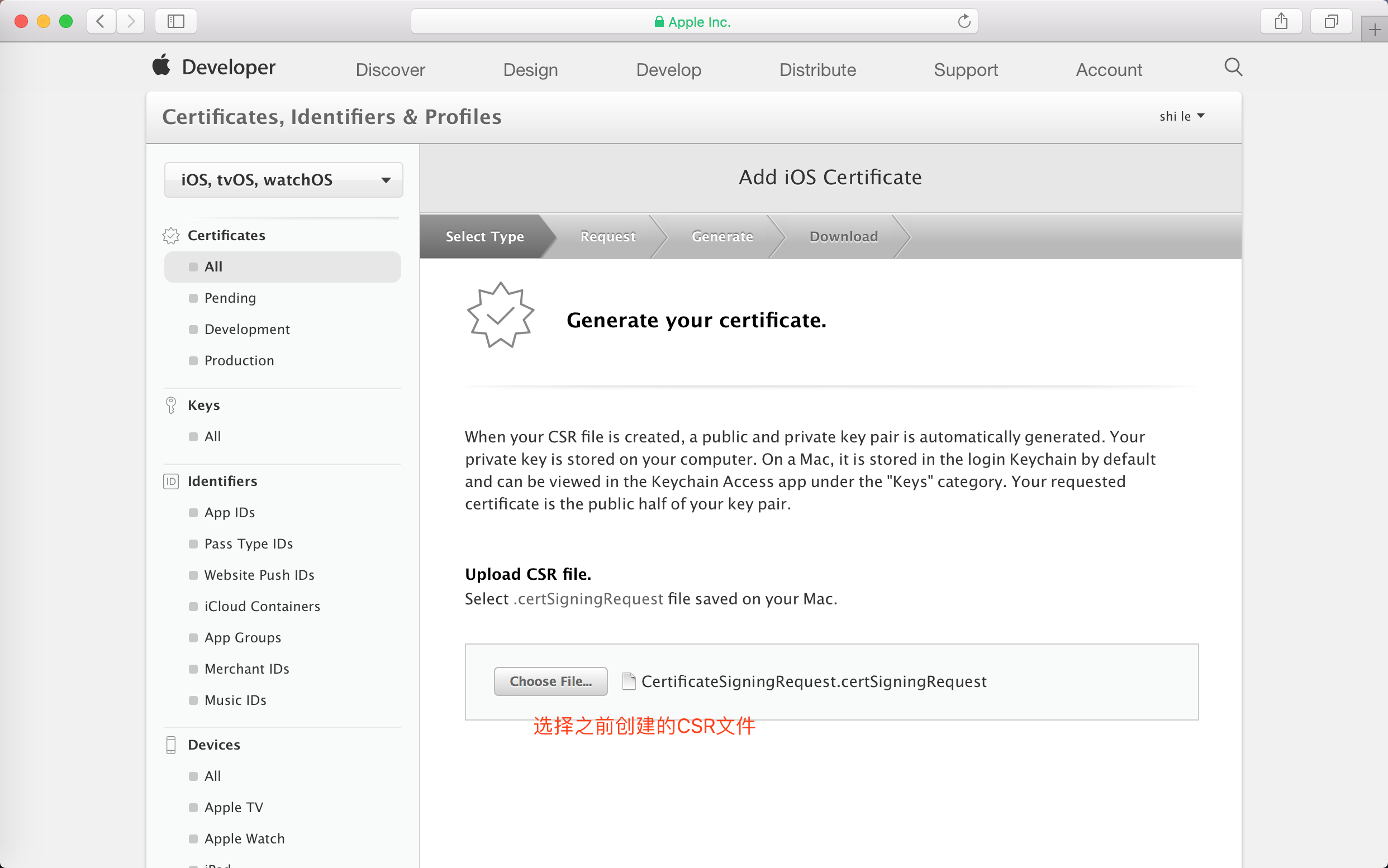The width and height of the screenshot is (1388, 868).
Task: Toggle the Safari sidebar button
Action: [175, 21]
